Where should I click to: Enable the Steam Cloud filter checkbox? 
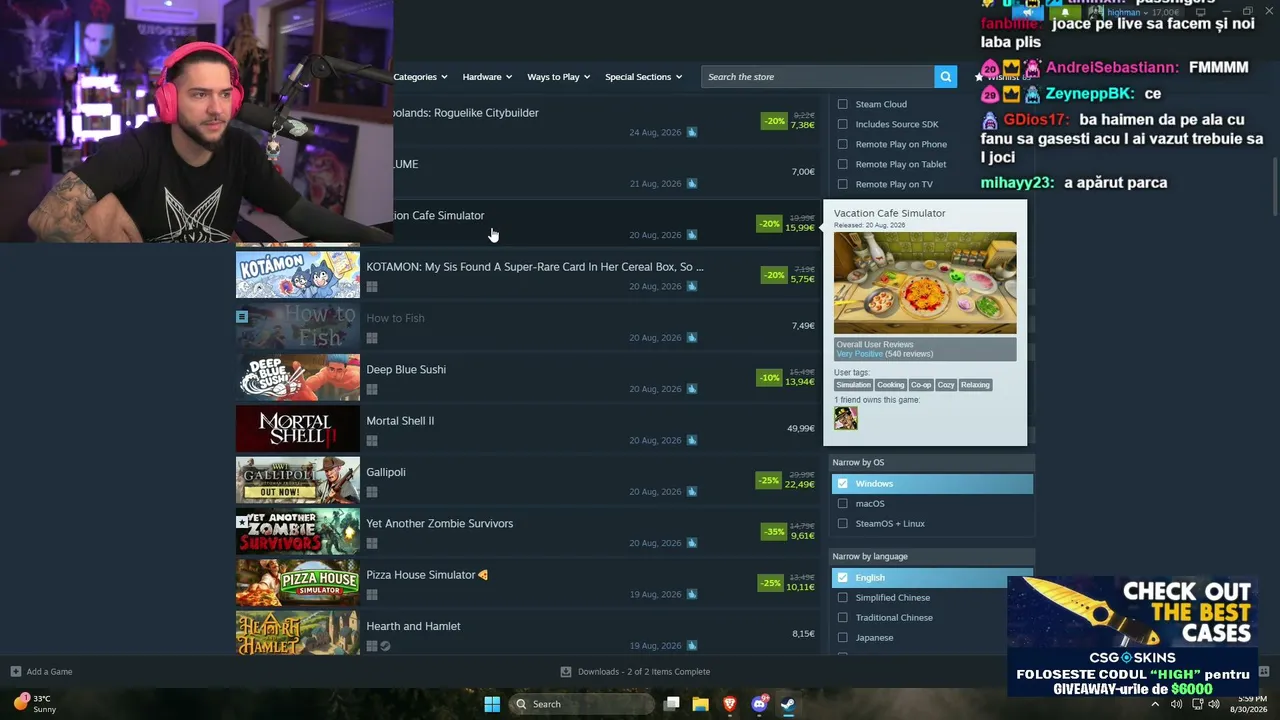[842, 104]
